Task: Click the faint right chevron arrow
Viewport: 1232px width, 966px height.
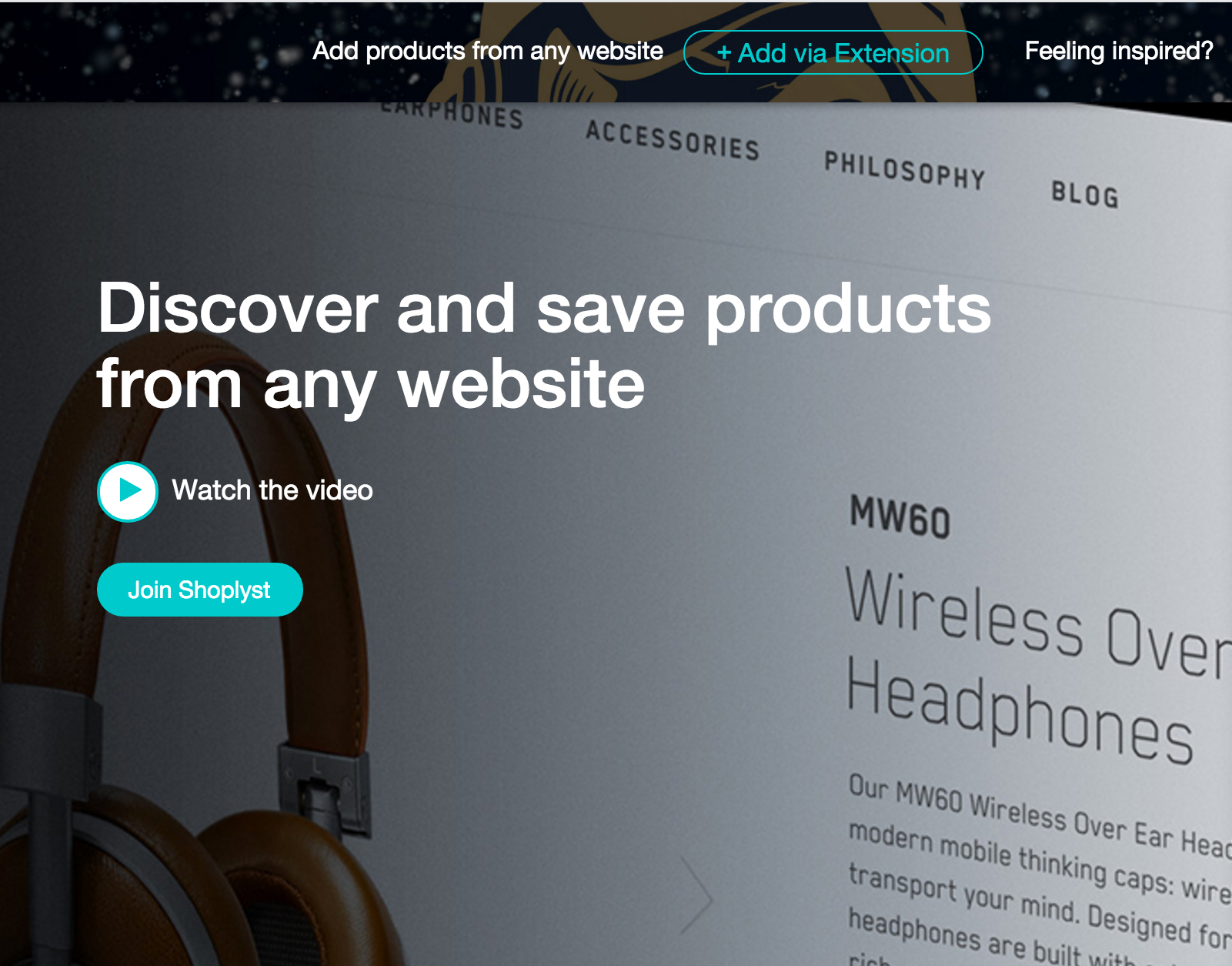Action: point(696,895)
